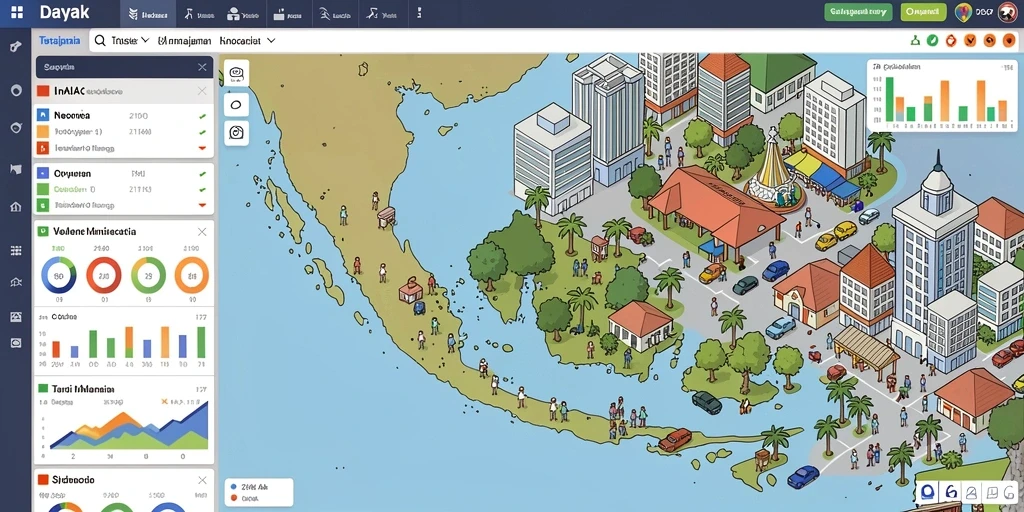Close the Stdeoode panel
This screenshot has height=512, width=1024.
point(202,480)
